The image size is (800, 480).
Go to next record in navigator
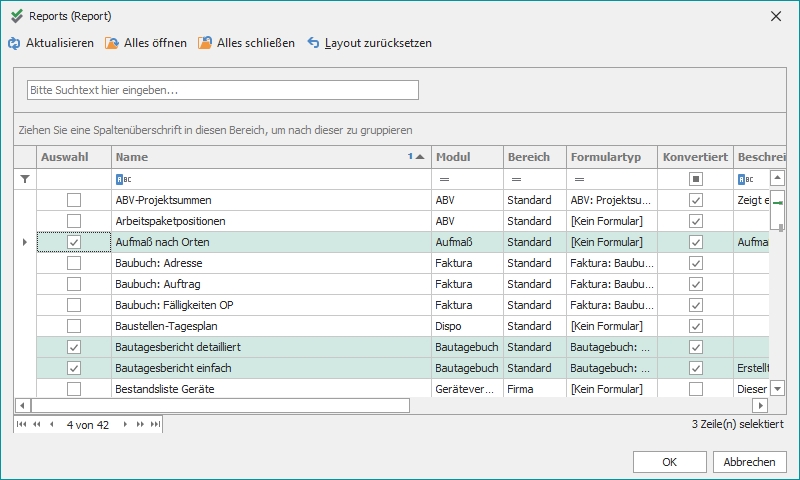126,424
